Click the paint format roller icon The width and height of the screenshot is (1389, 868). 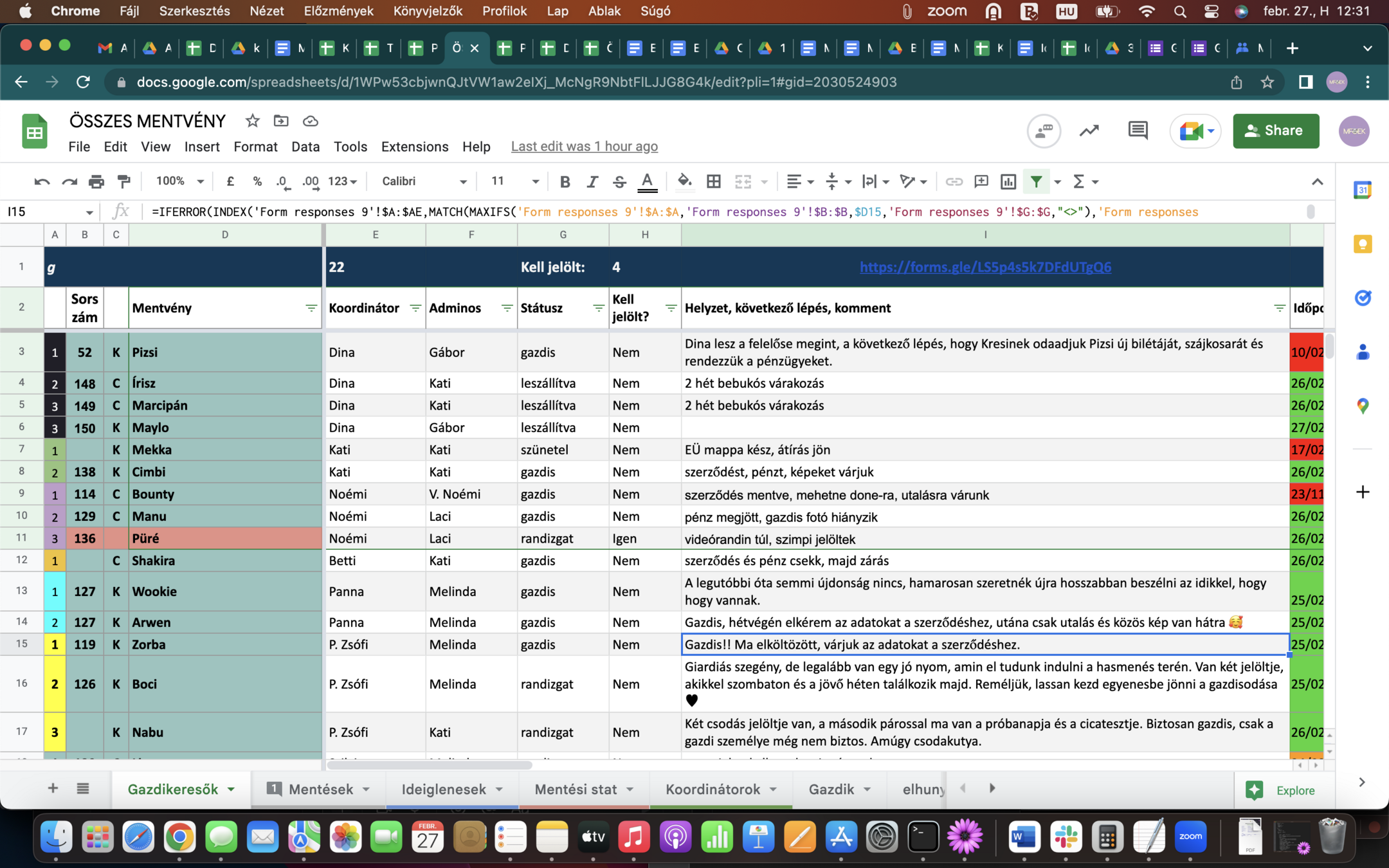[x=124, y=182]
